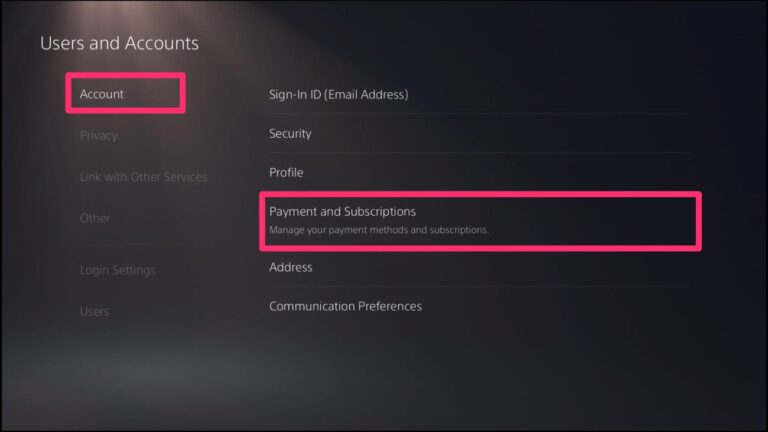
Task: Select the Profile option
Action: 286,172
